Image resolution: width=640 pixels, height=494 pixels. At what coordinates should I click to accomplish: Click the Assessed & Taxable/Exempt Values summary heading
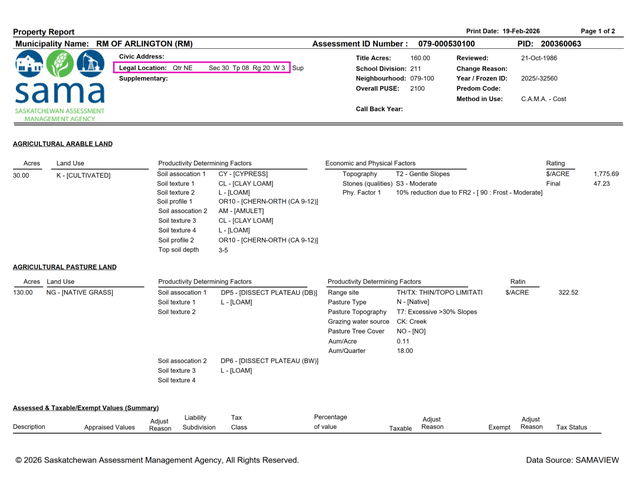(86, 408)
